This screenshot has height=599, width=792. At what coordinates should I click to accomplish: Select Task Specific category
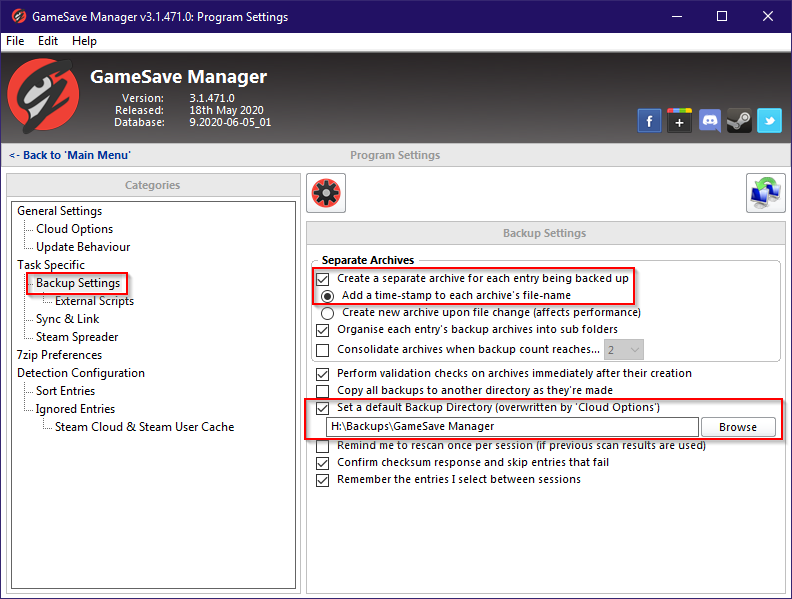[x=51, y=265]
